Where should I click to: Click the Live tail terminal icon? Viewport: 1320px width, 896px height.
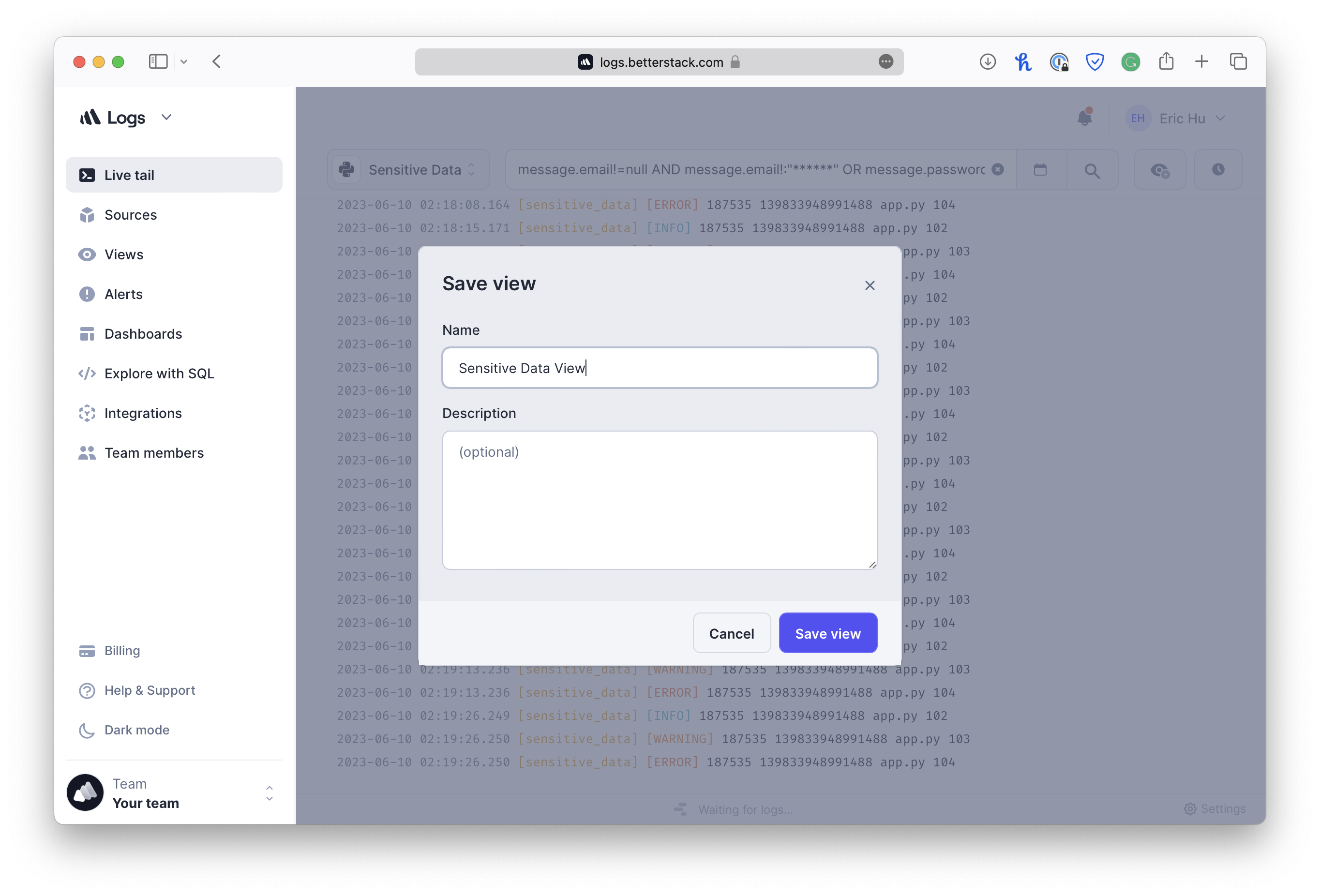[87, 175]
